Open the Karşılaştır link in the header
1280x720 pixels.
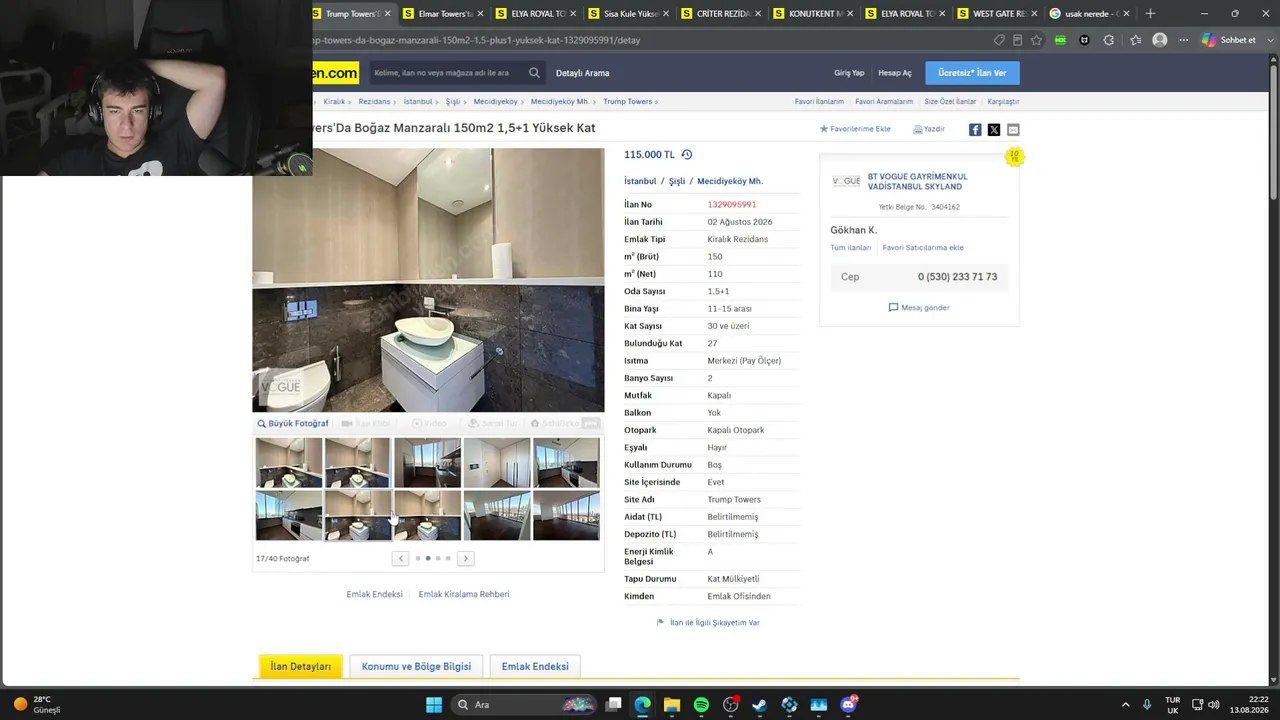point(1003,101)
